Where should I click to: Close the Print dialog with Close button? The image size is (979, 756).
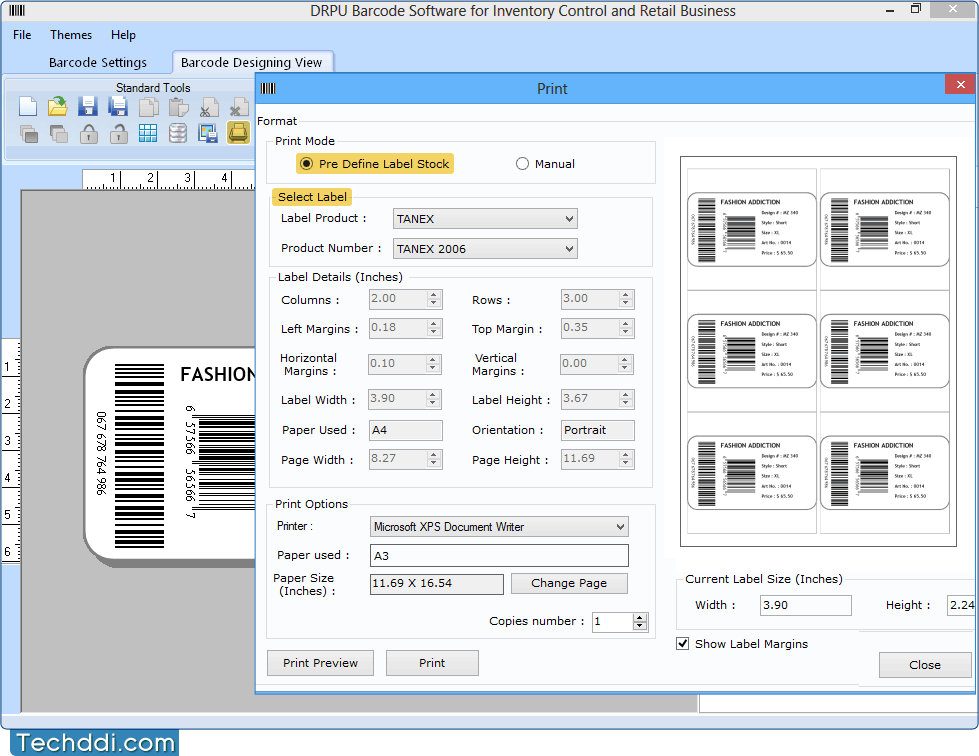925,665
